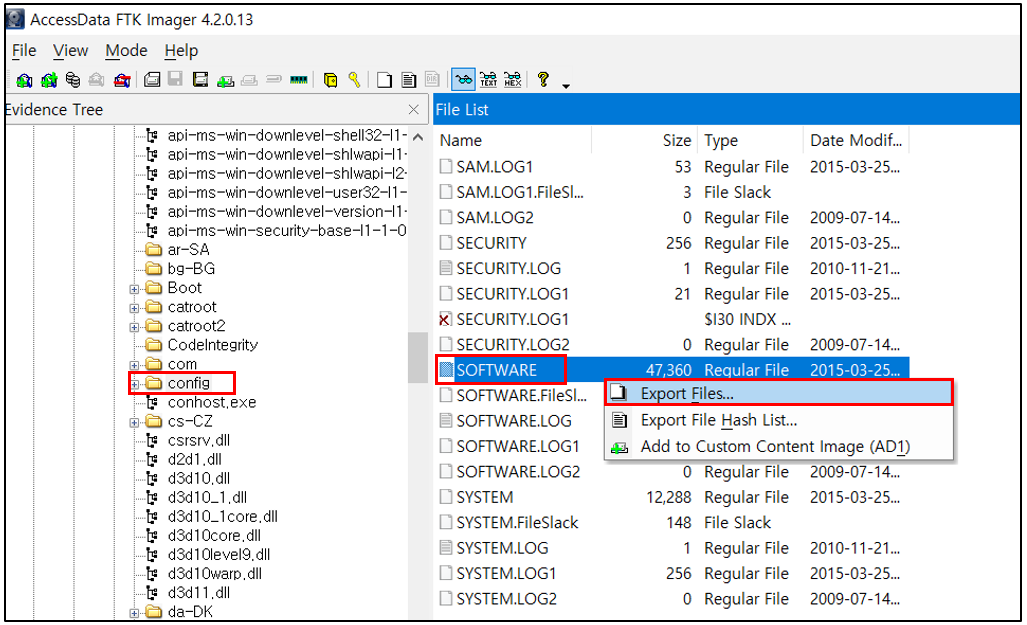Select the deleted SECURITY.LOG1 $I30 INDX entry

point(672,319)
